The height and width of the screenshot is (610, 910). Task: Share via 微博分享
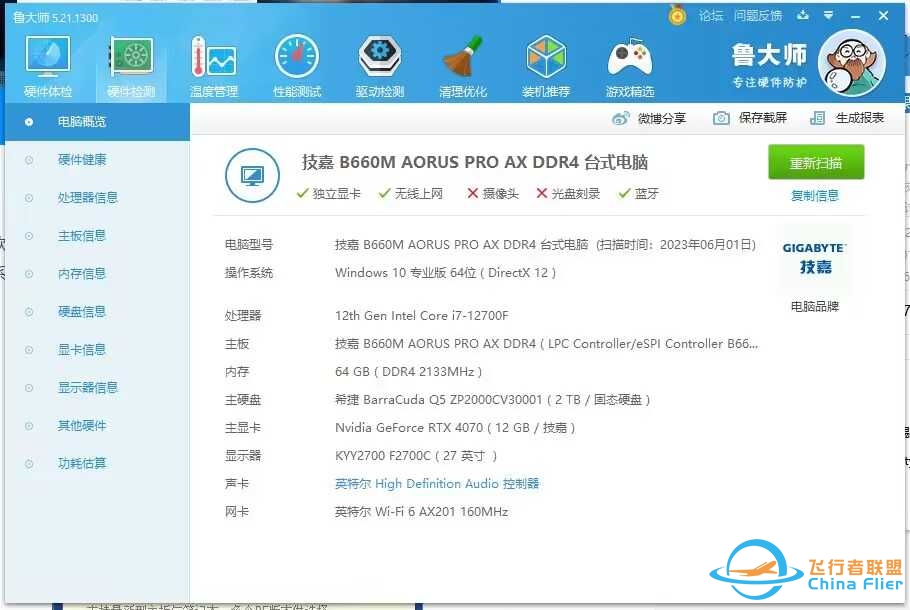click(649, 118)
